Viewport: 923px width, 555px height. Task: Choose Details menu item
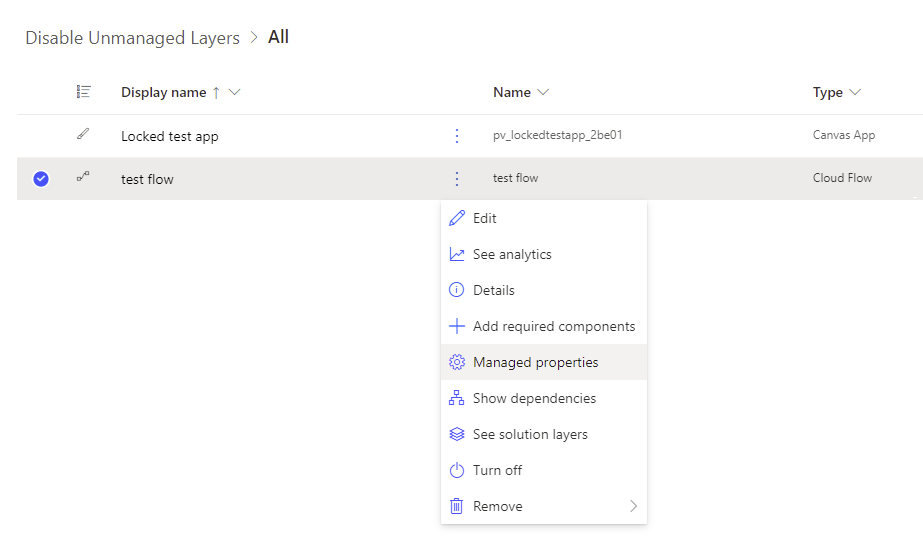click(544, 290)
